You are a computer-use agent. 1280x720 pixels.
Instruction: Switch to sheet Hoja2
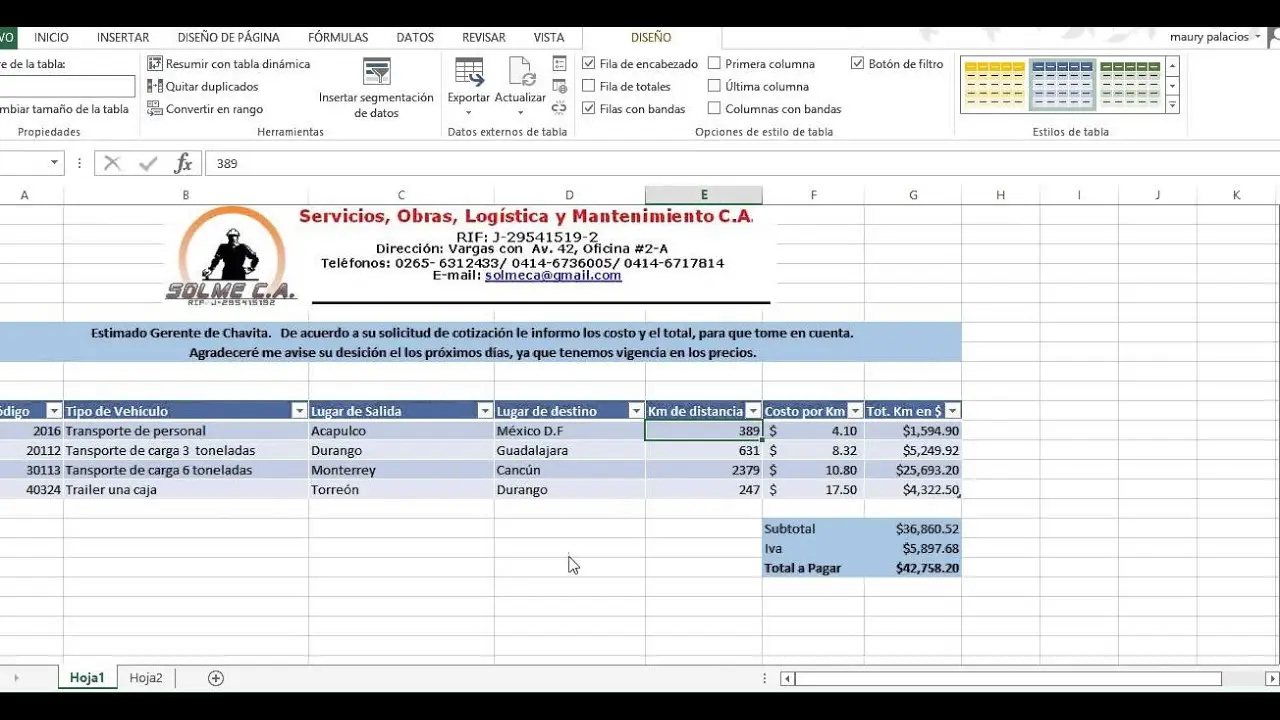click(146, 678)
